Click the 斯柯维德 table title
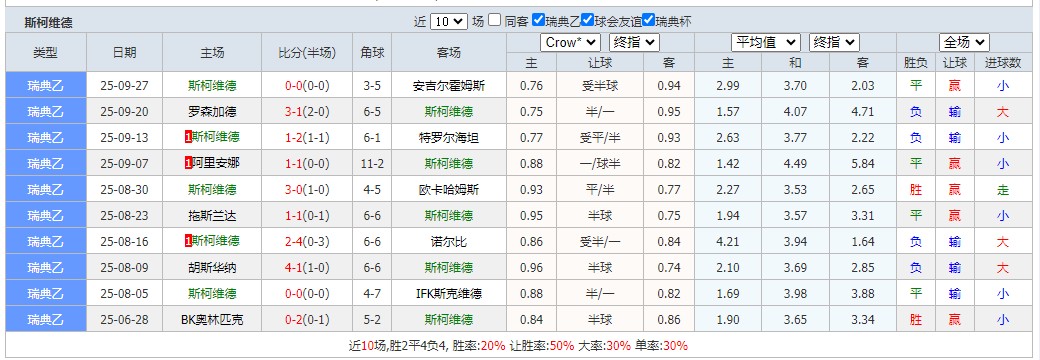The image size is (1040, 360). [x=48, y=22]
